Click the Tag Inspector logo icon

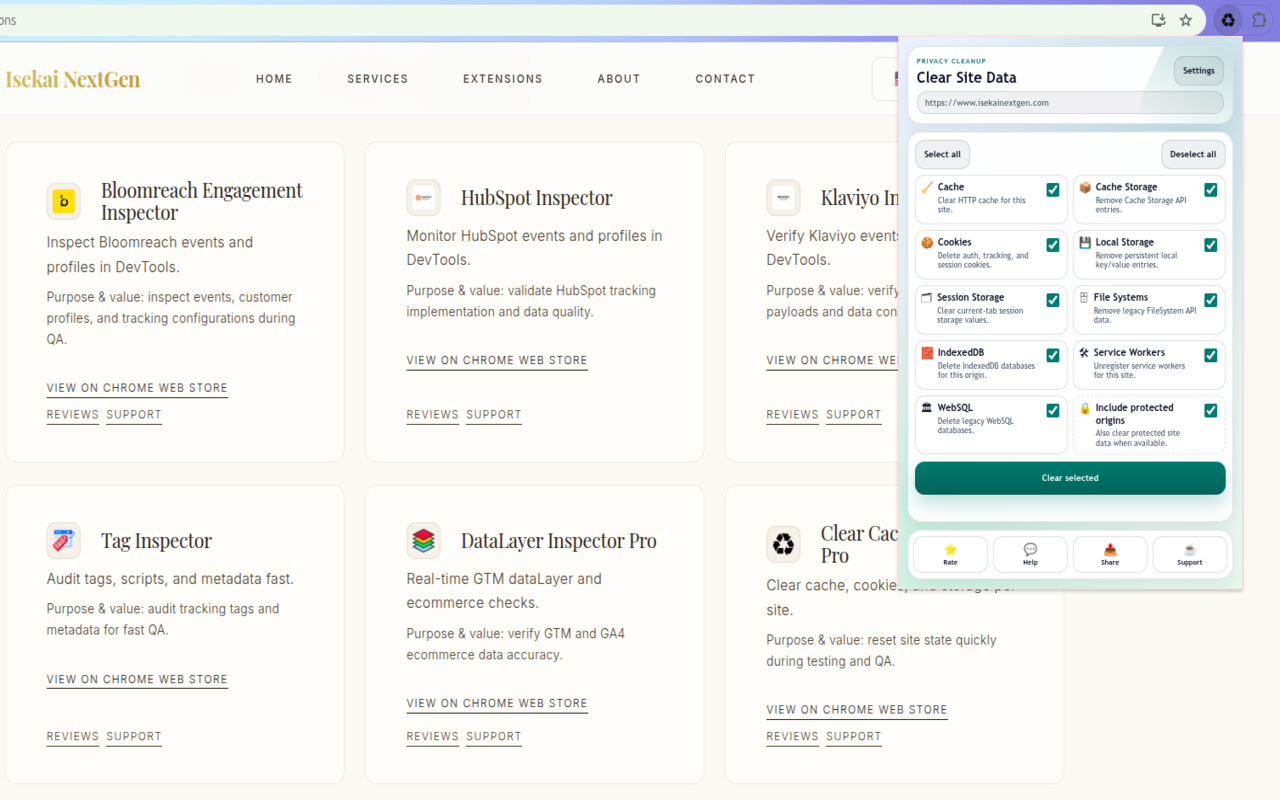tap(64, 541)
